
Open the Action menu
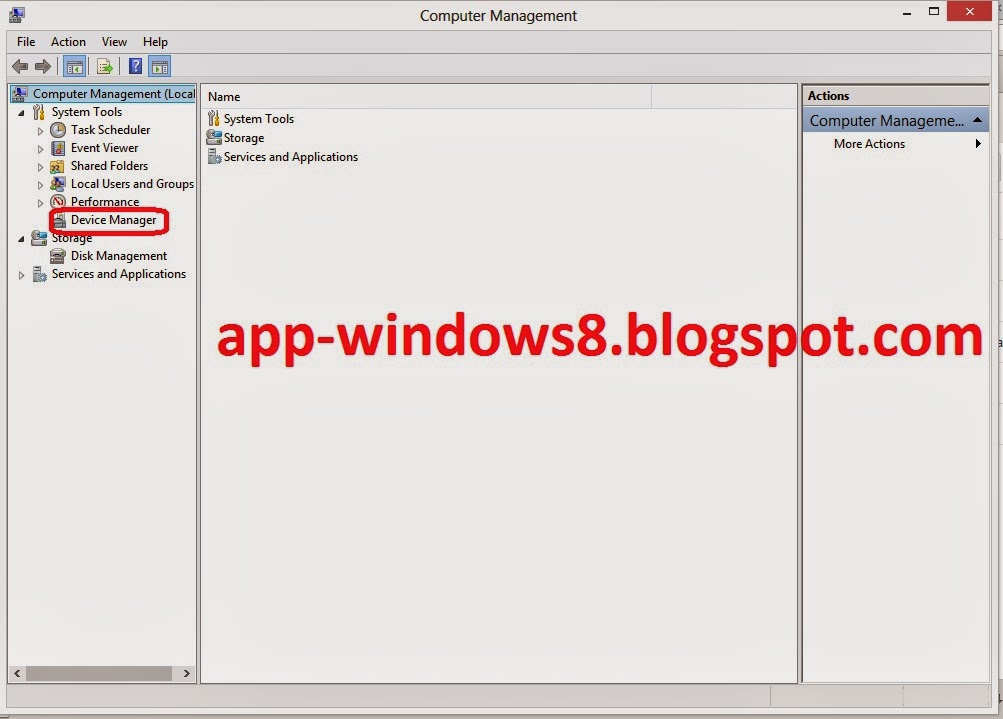(68, 42)
